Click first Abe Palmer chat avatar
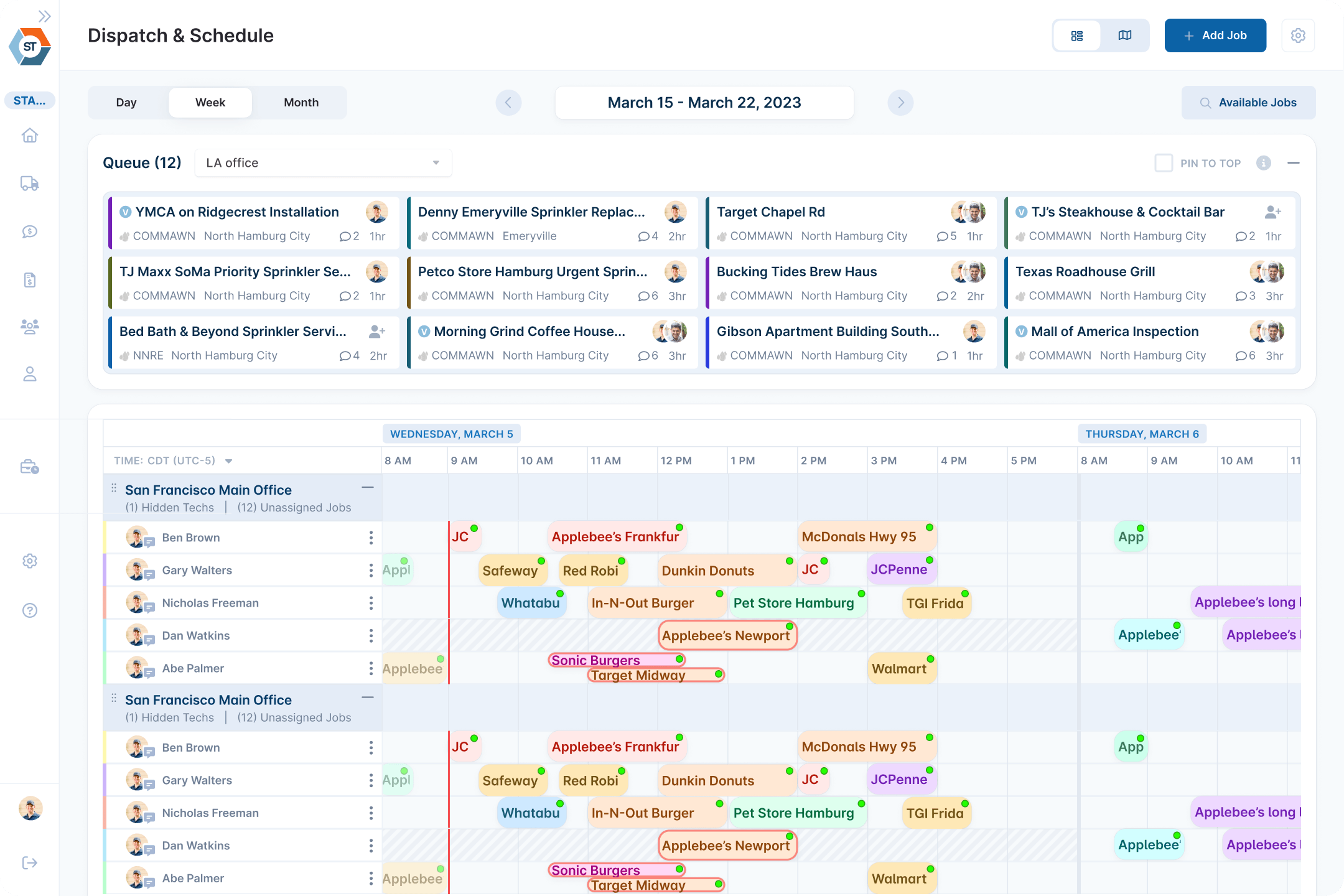The height and width of the screenshot is (896, 1344). (x=139, y=668)
